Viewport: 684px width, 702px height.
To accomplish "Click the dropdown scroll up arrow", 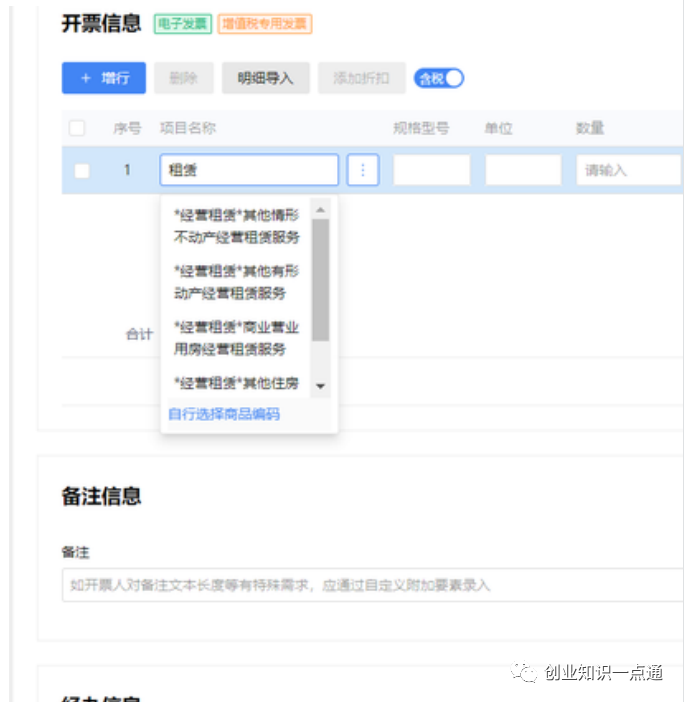I will [x=321, y=210].
